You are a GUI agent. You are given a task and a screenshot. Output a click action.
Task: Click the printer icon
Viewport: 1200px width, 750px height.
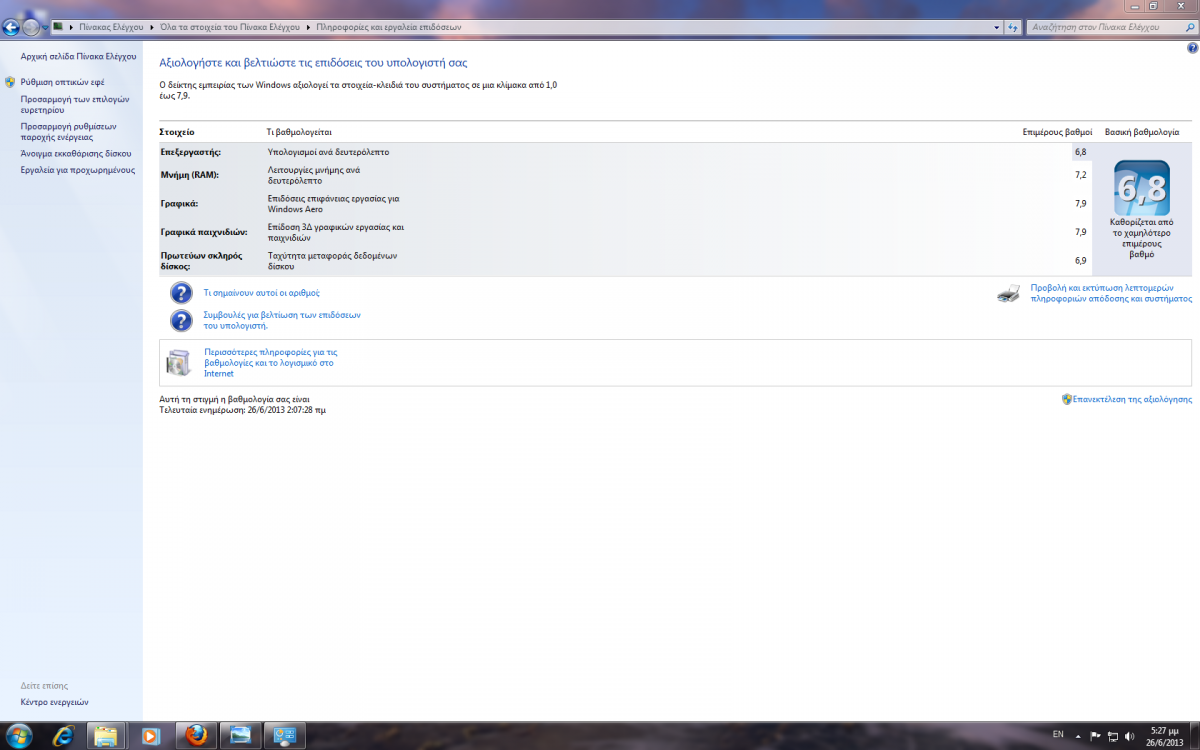click(x=1009, y=293)
